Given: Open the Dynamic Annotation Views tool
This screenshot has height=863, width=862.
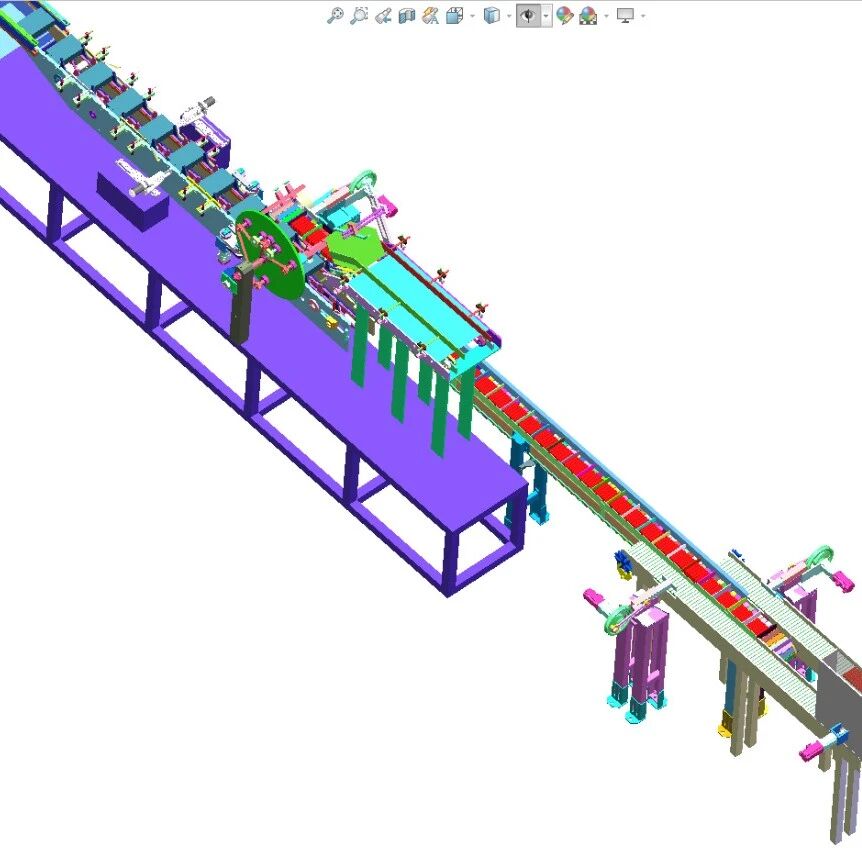Looking at the screenshot, I should pyautogui.click(x=431, y=15).
